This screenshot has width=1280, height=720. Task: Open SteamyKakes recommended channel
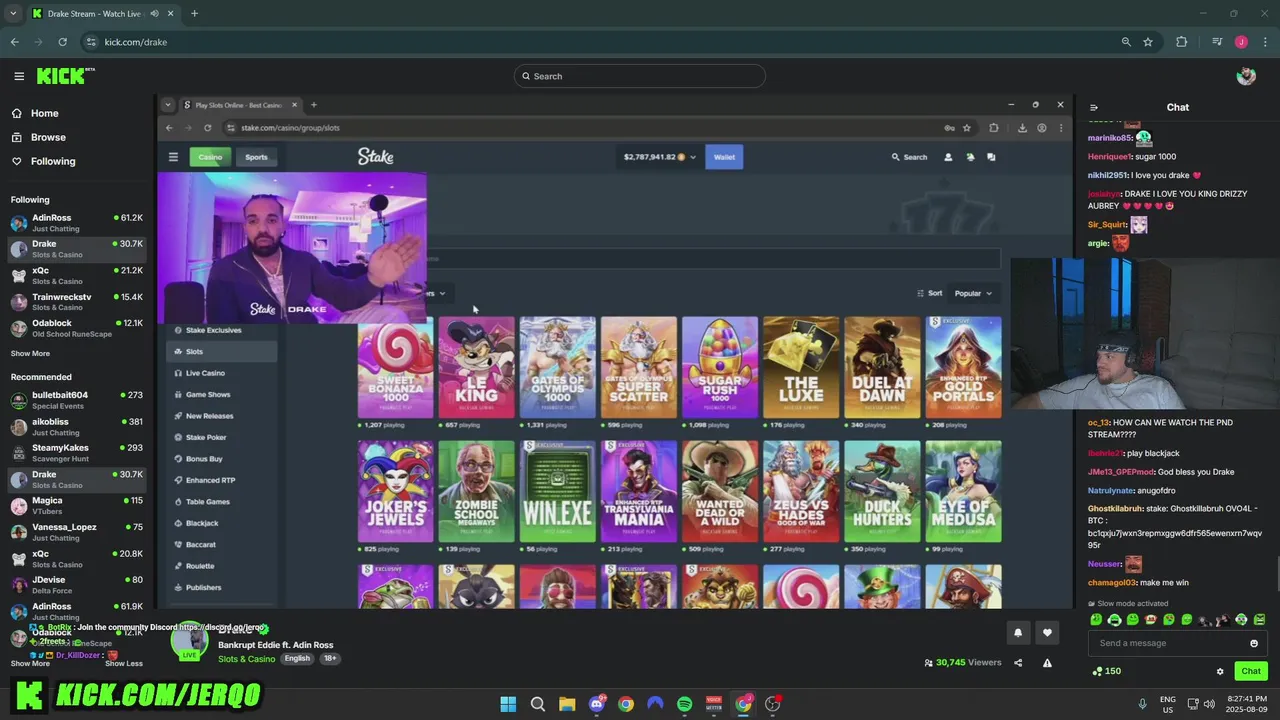[x=77, y=453]
